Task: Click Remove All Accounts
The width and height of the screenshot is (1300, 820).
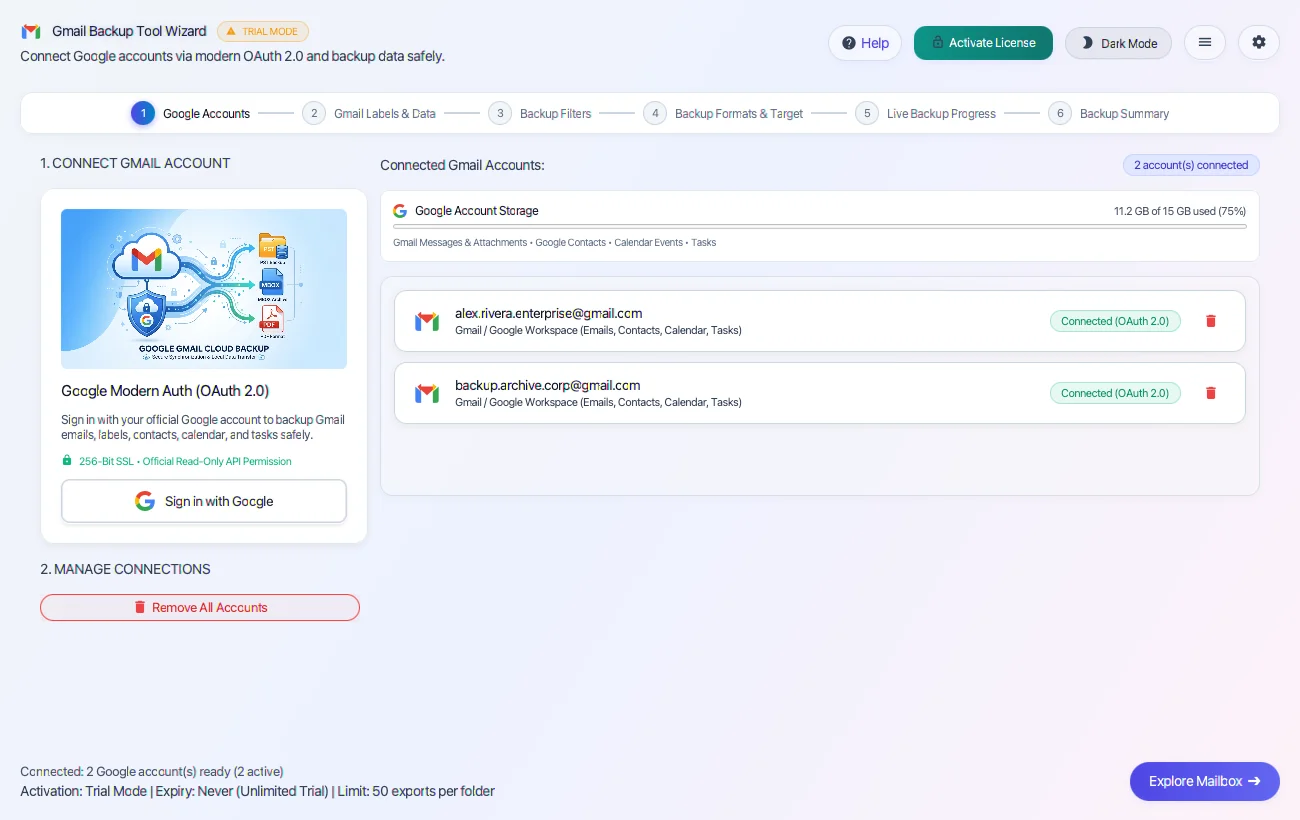Action: [x=200, y=607]
